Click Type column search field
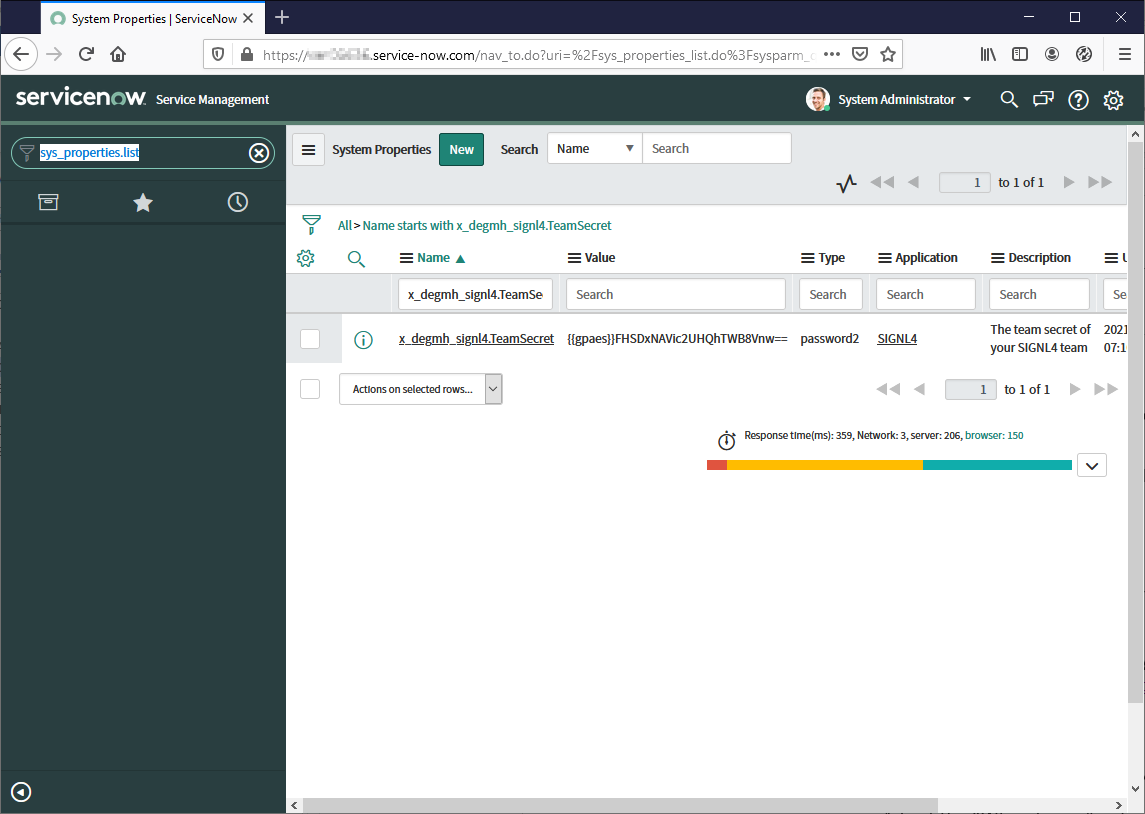Viewport: 1145px width, 814px height. coord(831,294)
